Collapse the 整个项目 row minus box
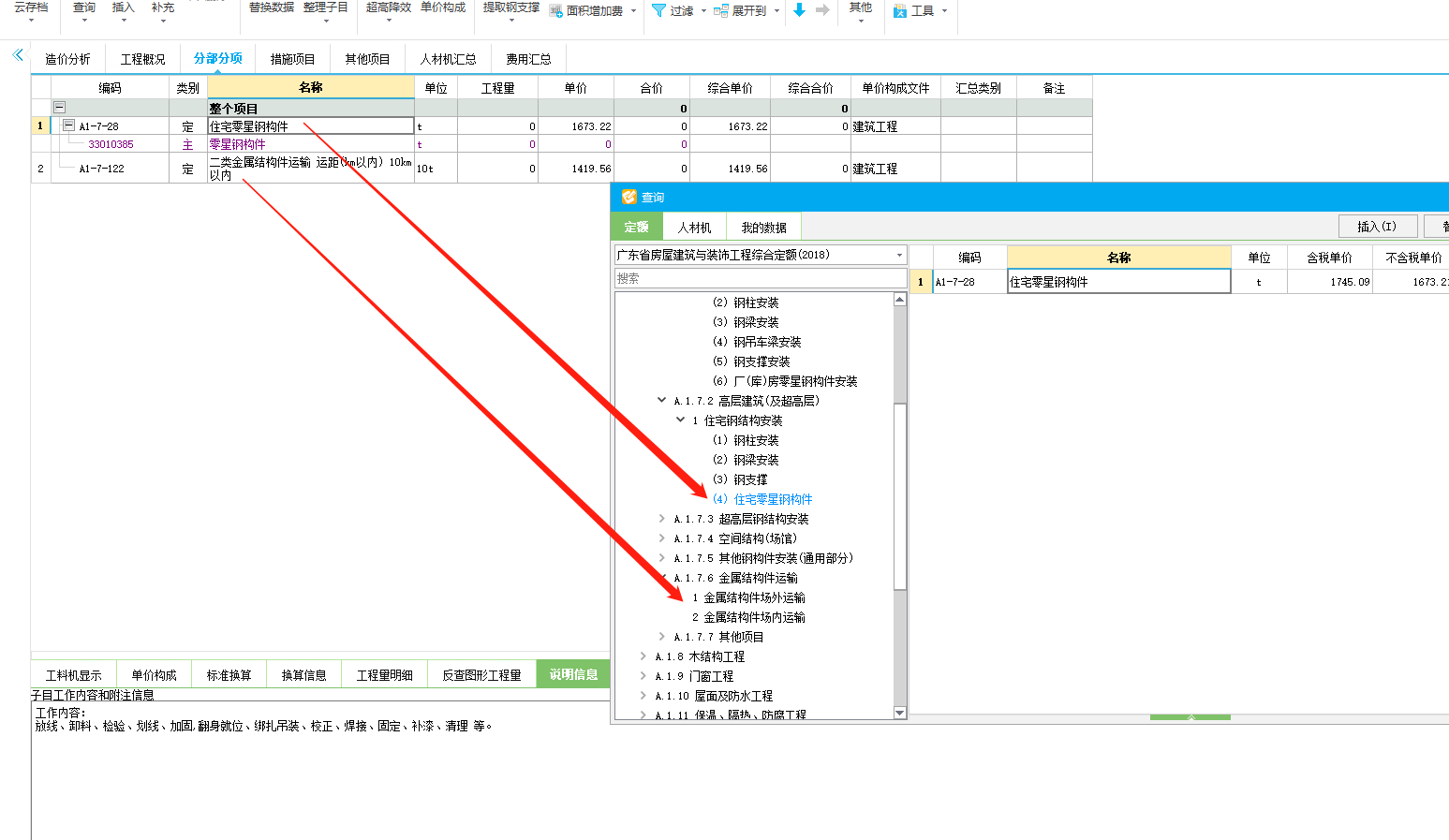Screen dimensions: 1449x840 click(x=60, y=108)
